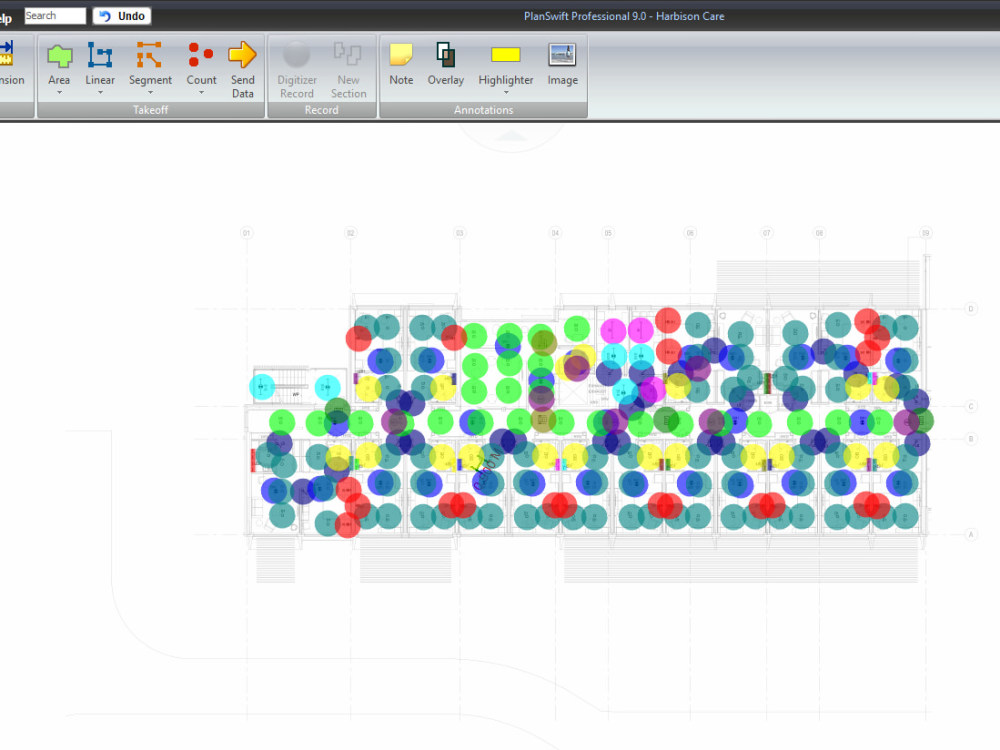Expand the Linear tool dropdown arrow
1000x750 pixels.
pos(100,93)
